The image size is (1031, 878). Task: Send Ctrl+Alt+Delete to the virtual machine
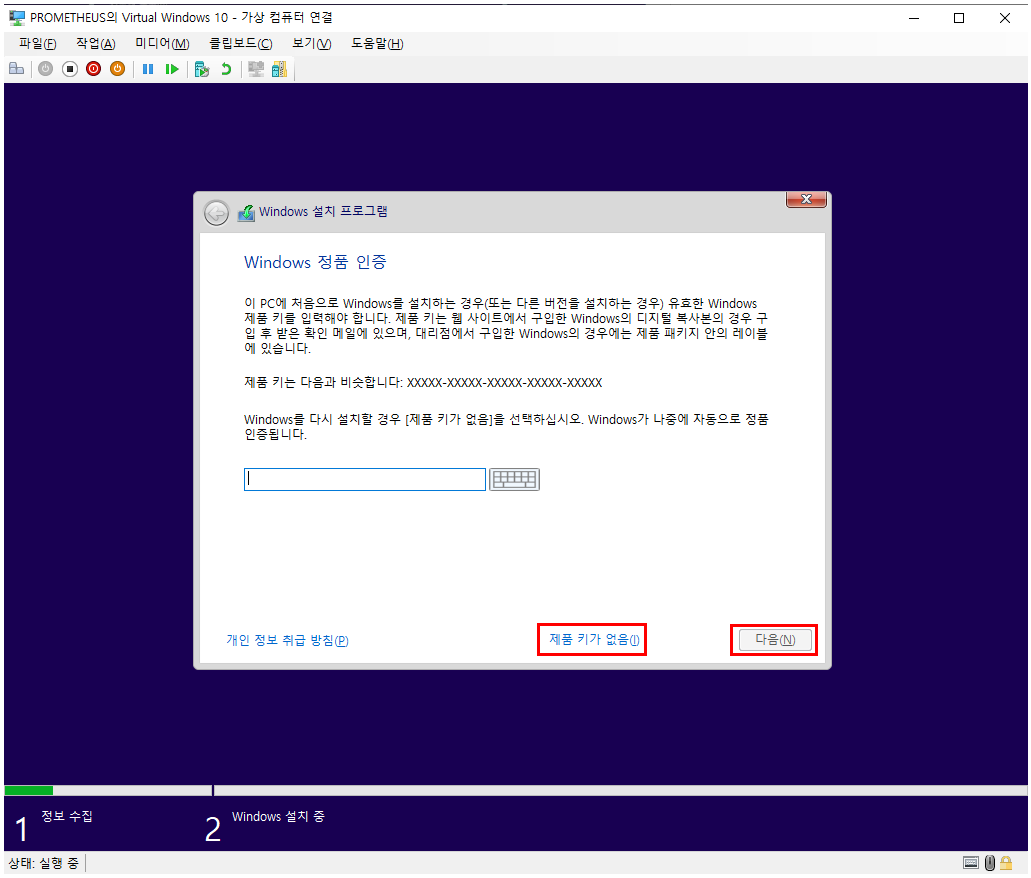click(x=16, y=69)
